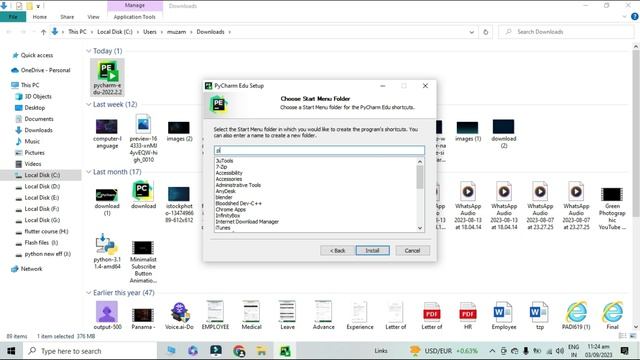Open Network in the navigation pane
This screenshot has height=360, width=640.
click(31, 269)
